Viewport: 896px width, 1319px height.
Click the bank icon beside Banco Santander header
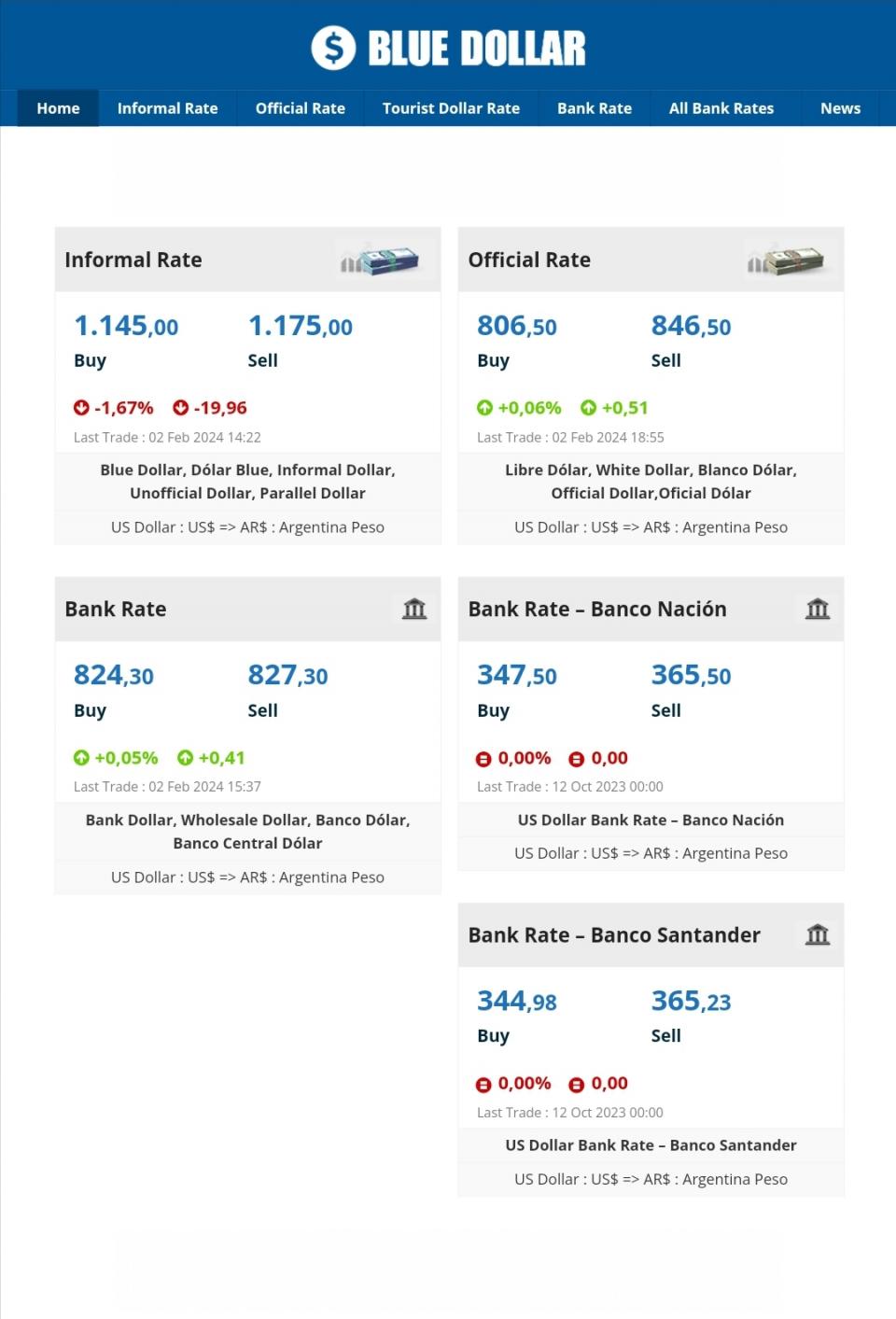tap(818, 934)
